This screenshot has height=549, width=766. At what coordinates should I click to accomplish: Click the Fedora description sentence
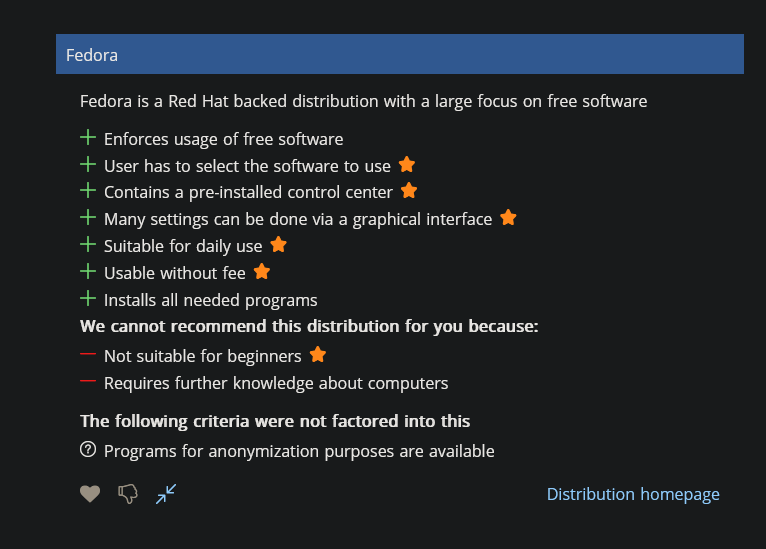363,101
